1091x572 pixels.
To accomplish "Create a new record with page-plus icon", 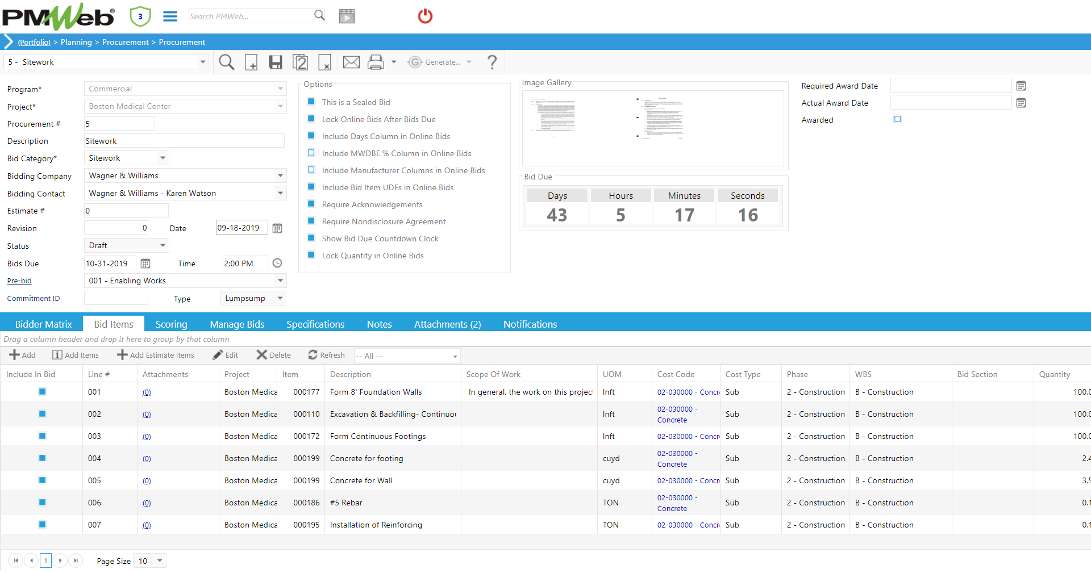I will 251,63.
